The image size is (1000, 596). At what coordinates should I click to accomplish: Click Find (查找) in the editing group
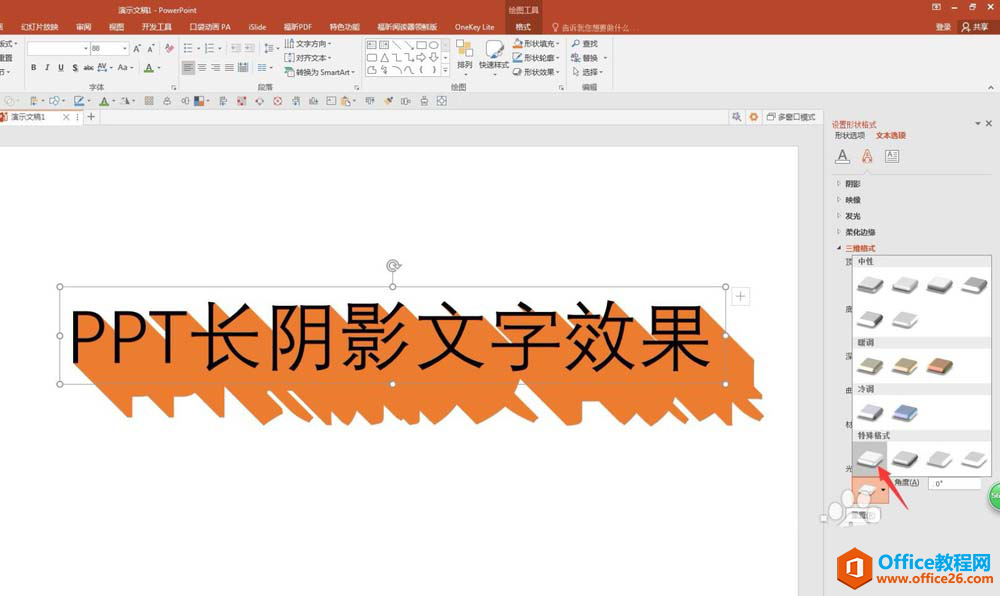click(585, 43)
